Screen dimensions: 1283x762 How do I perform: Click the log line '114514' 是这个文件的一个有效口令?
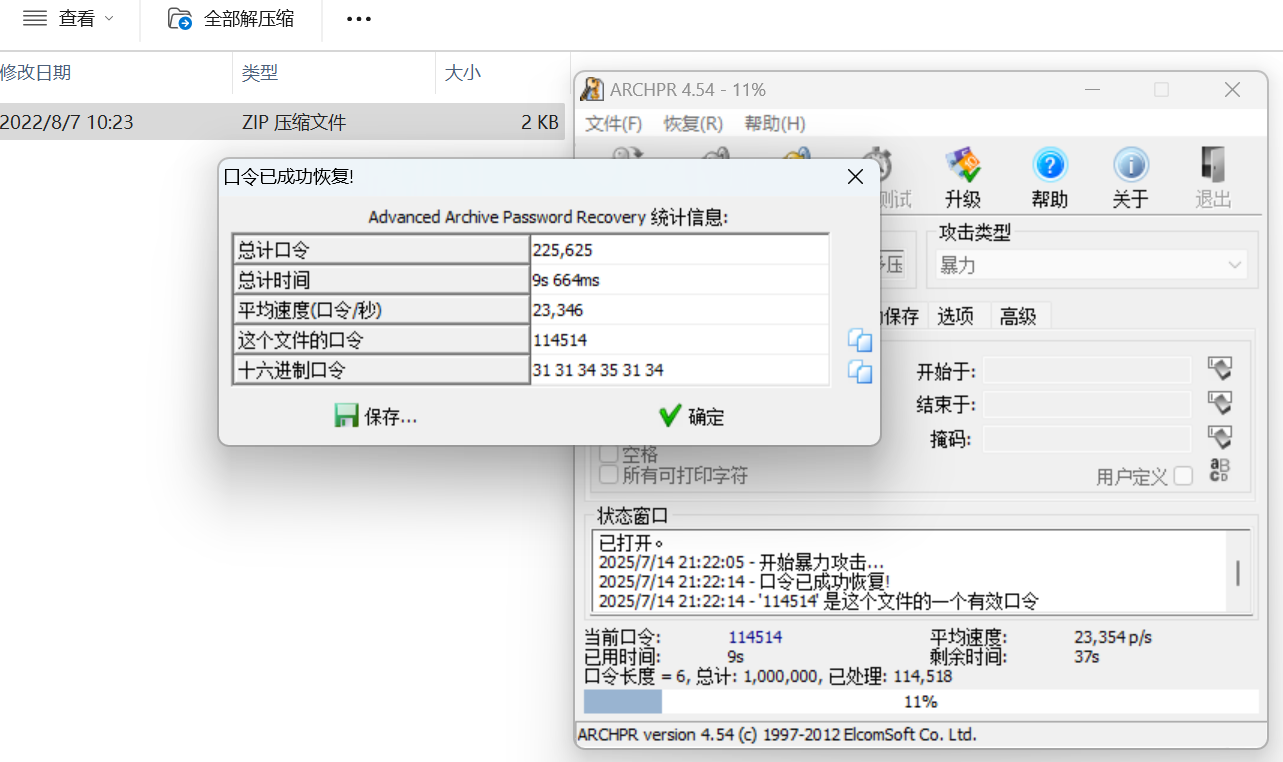pos(818,601)
